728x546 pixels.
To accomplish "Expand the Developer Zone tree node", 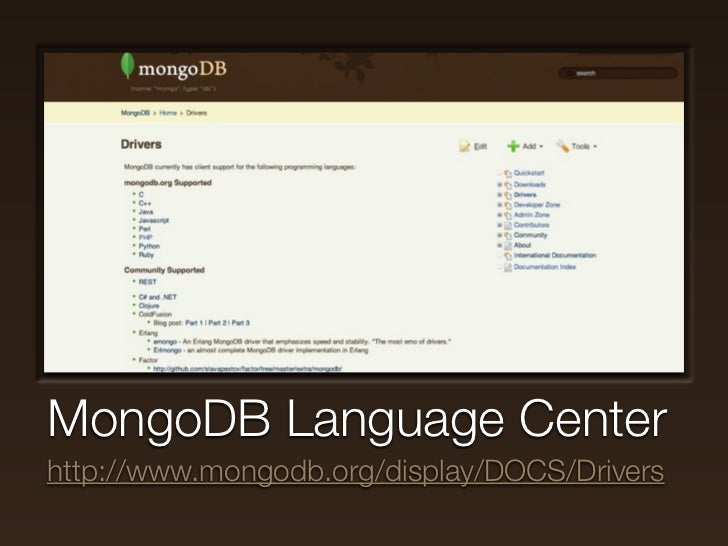I will tap(500, 205).
